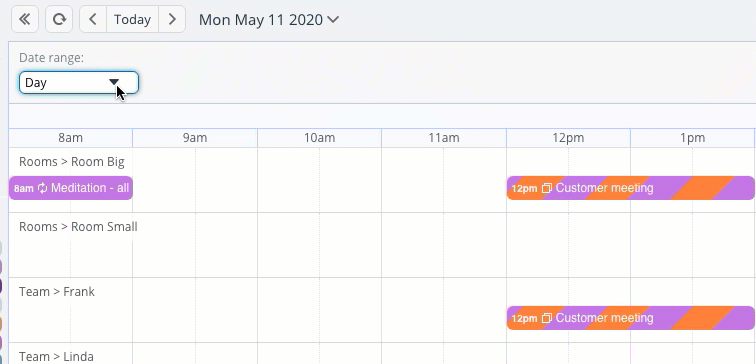Image resolution: width=756 pixels, height=364 pixels.
Task: Click the refresh calendar icon
Action: [x=59, y=19]
